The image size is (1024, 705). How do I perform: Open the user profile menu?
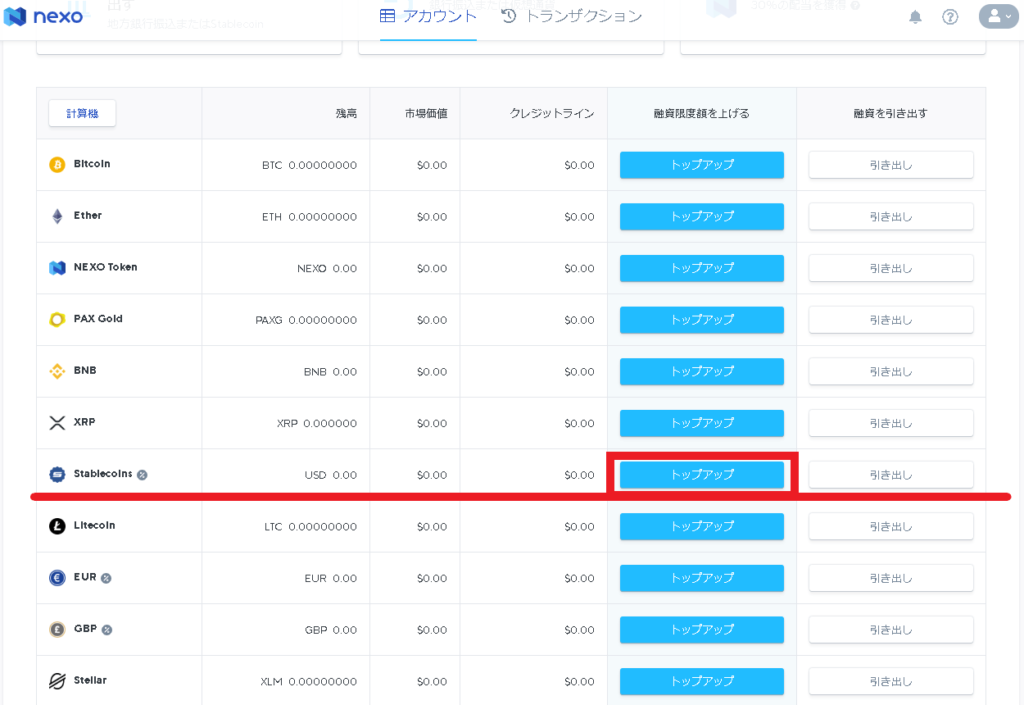(999, 16)
